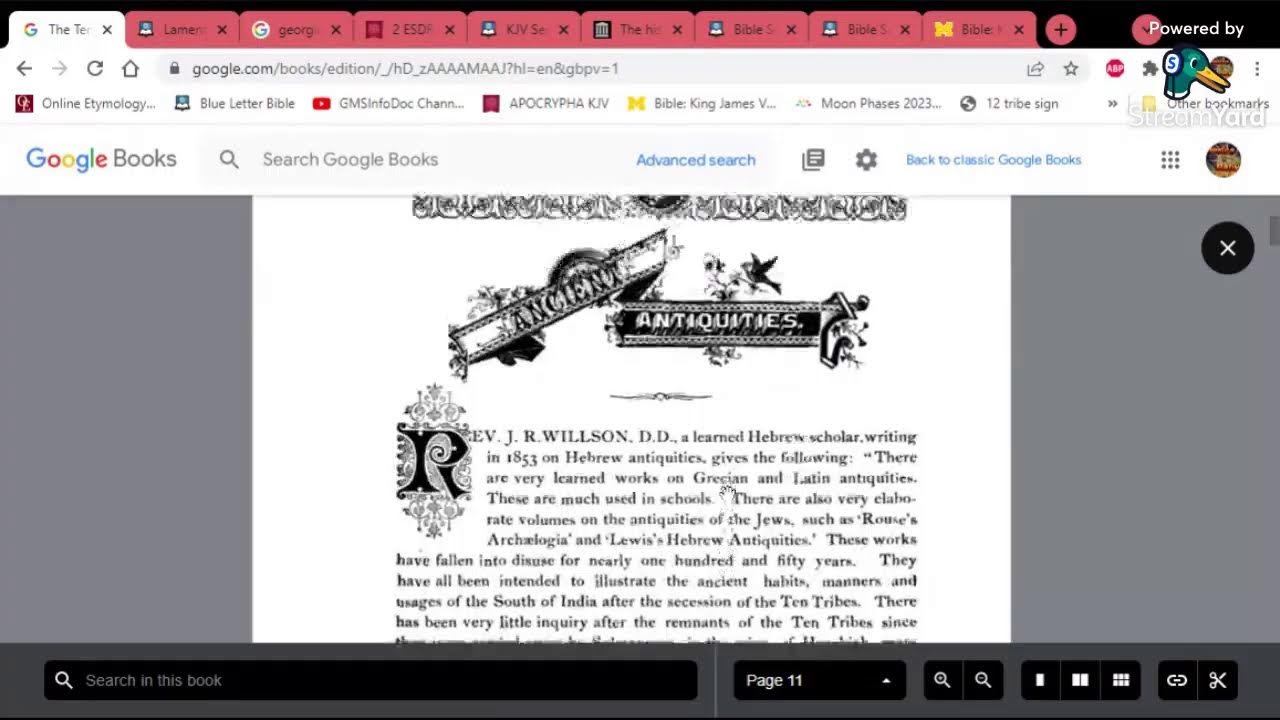Bookmark this page with star icon
Image resolution: width=1280 pixels, height=720 pixels.
click(1071, 68)
